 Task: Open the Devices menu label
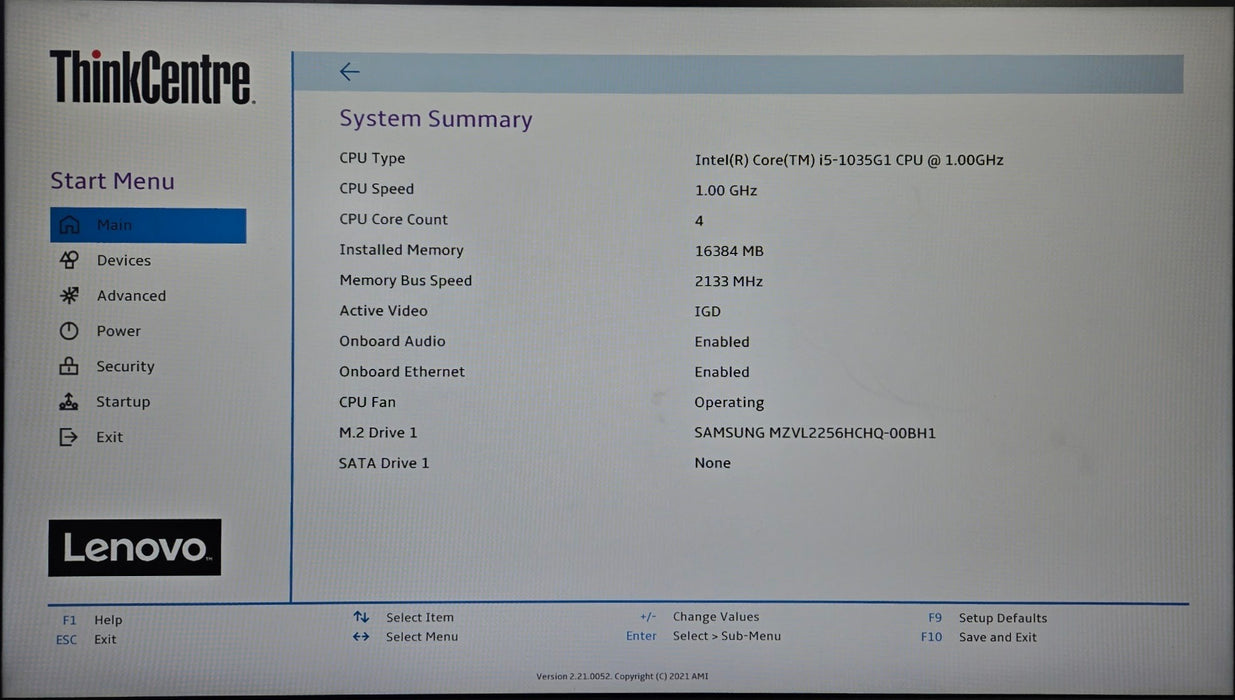(x=124, y=260)
